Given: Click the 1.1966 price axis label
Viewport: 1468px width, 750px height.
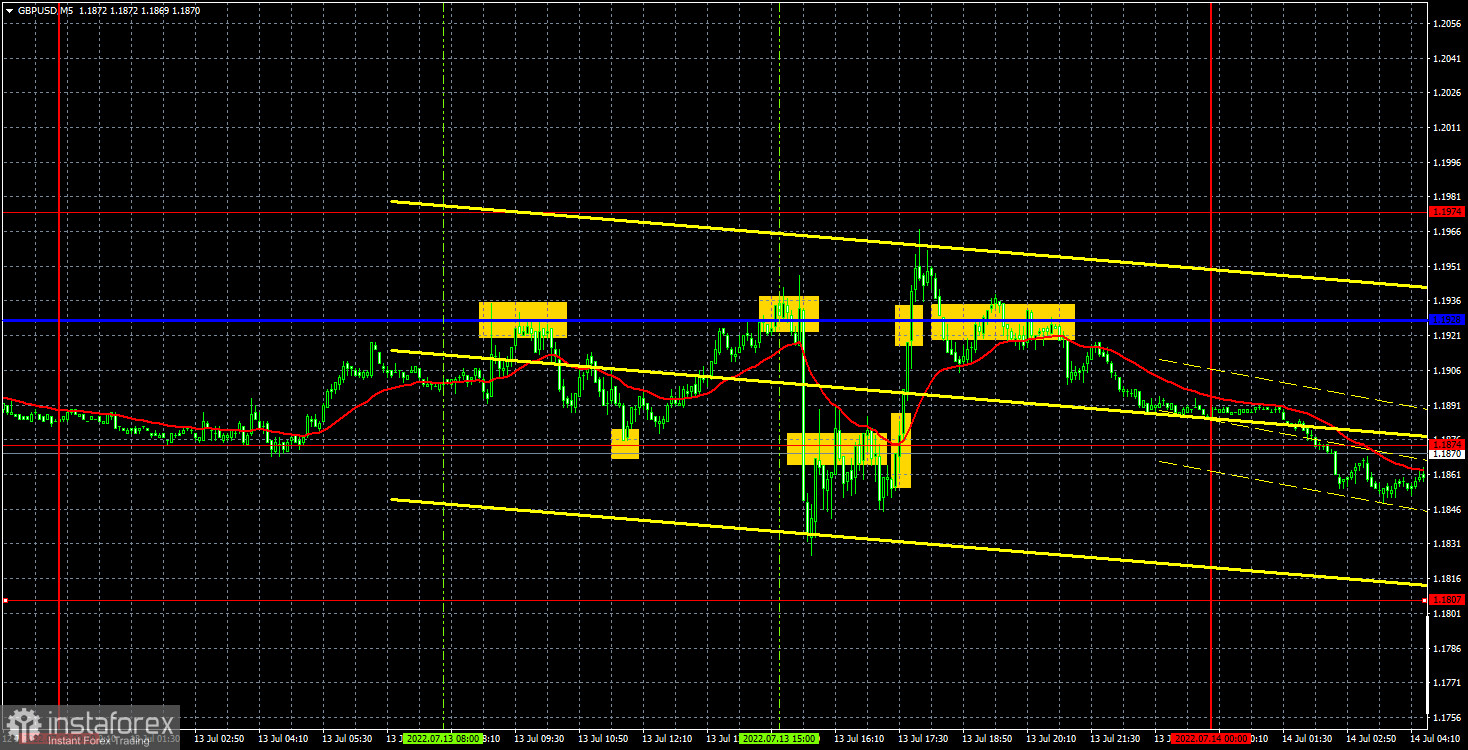Looking at the screenshot, I should click(x=1447, y=232).
